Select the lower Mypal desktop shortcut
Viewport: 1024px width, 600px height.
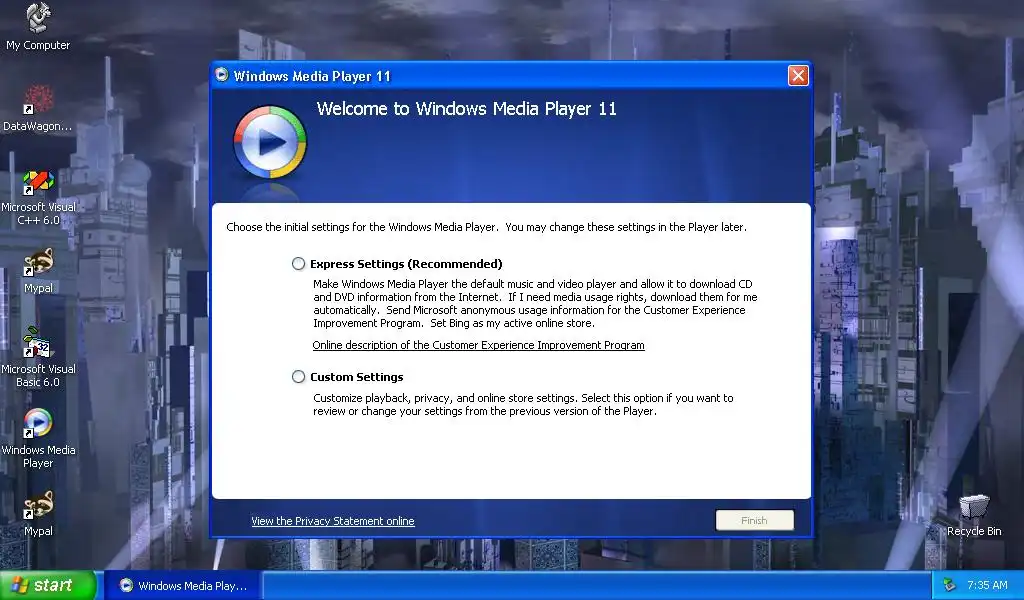[x=38, y=514]
